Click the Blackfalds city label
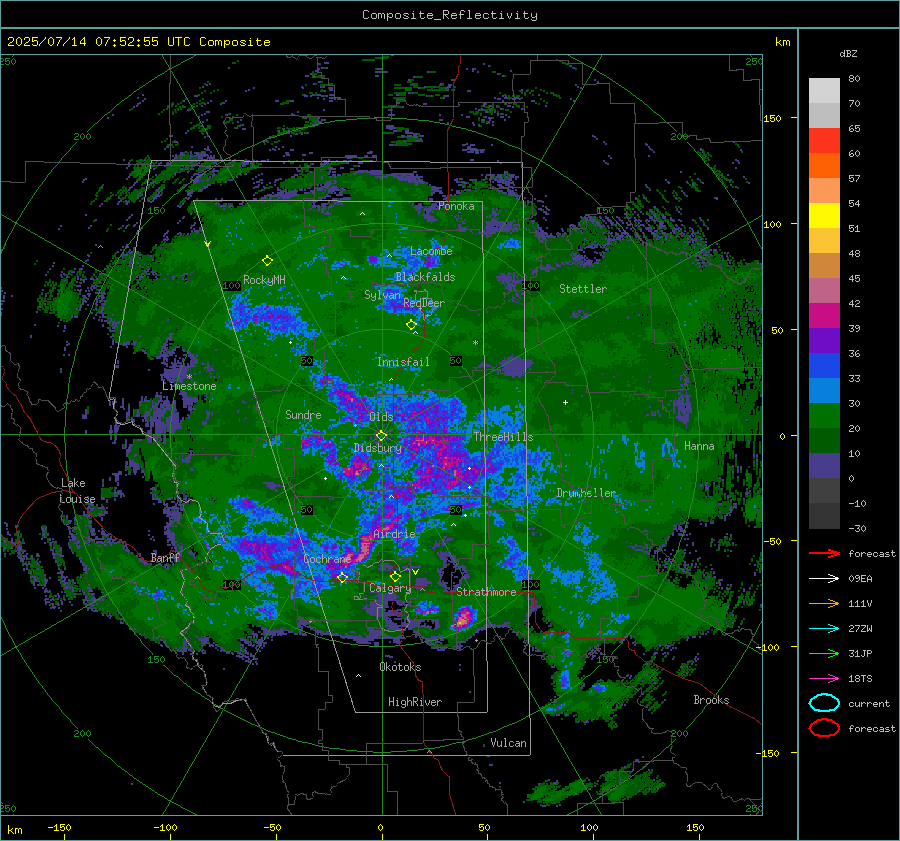The height and width of the screenshot is (841, 900). (425, 277)
